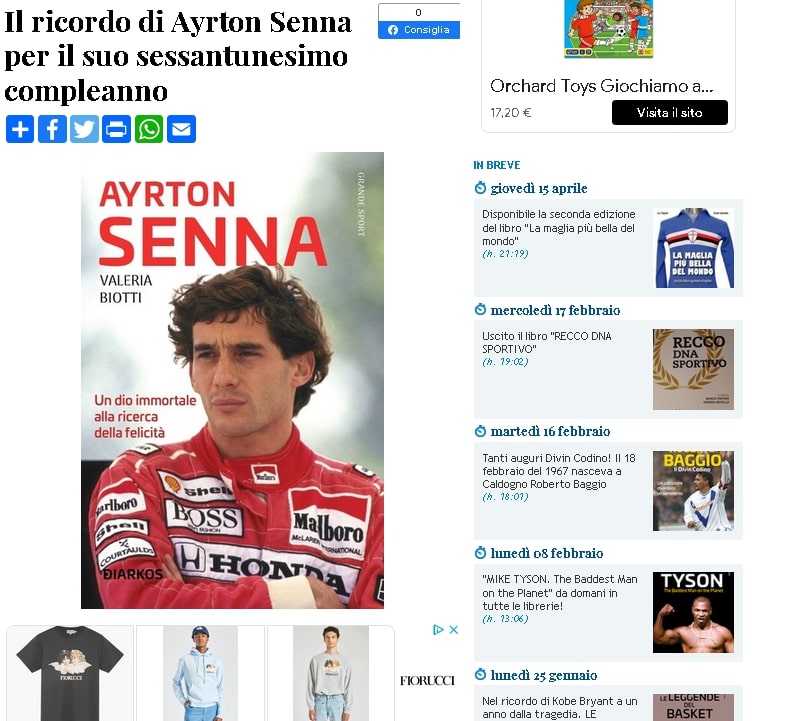Screen dimensions: 811x721
Task: Click the print icon
Action: (x=116, y=129)
